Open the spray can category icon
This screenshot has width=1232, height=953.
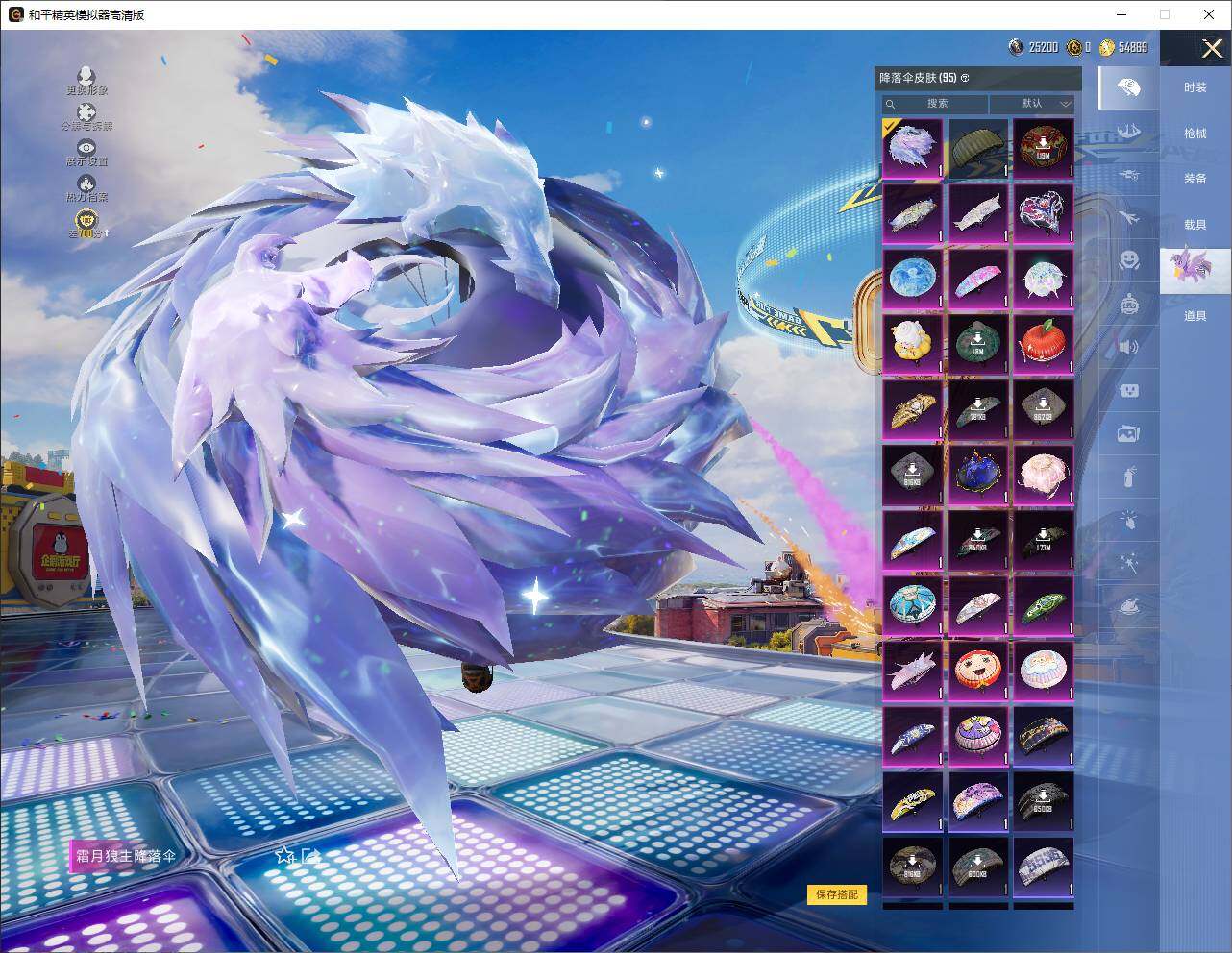(1129, 476)
